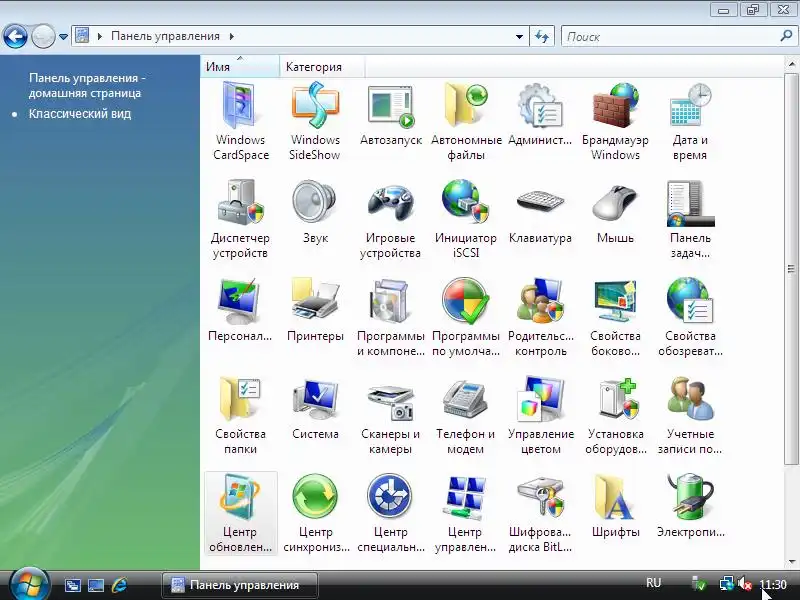Open Звук settings
Viewport: 800px width, 600px height.
(x=315, y=212)
